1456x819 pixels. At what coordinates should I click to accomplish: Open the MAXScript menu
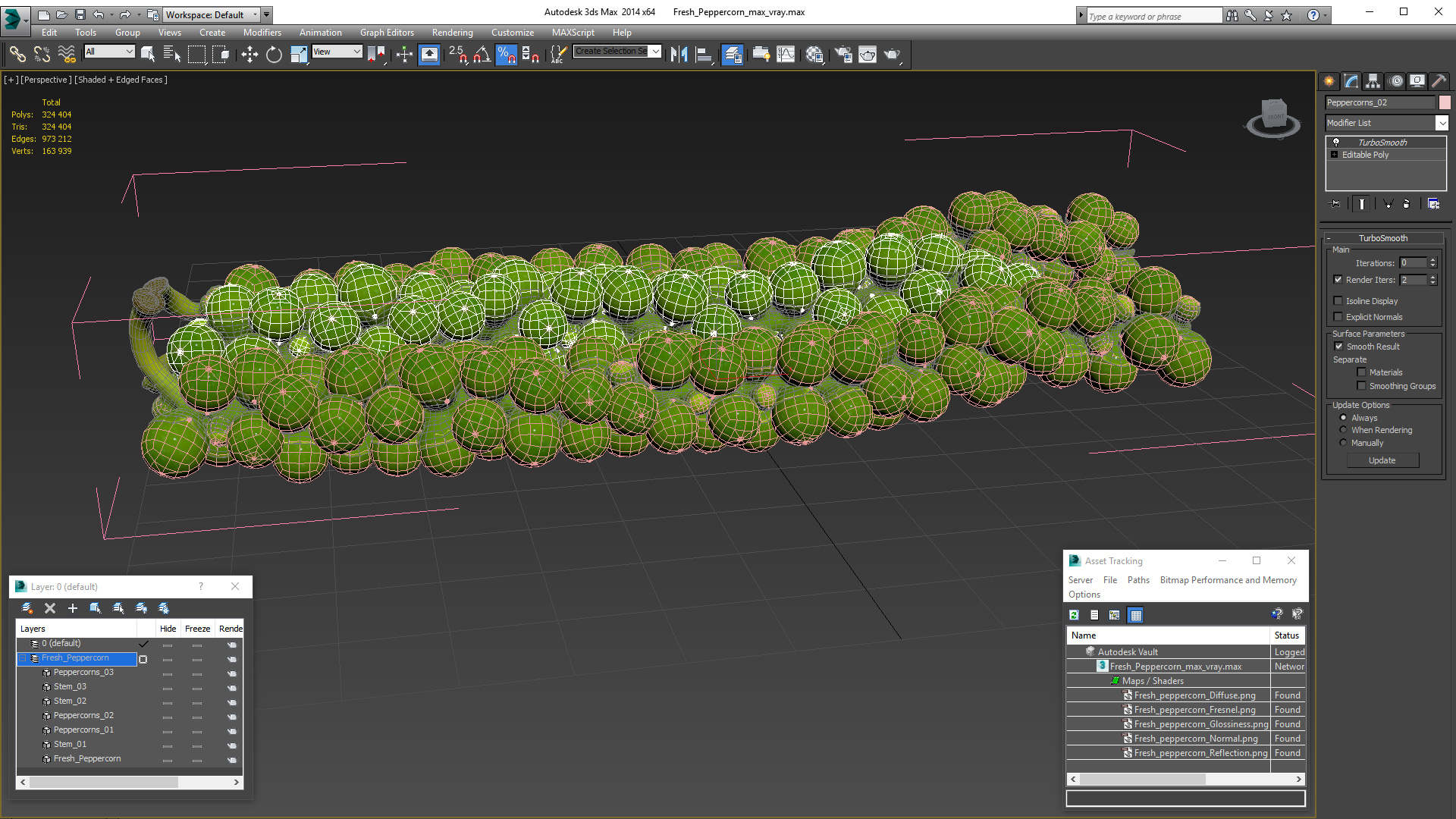(x=573, y=33)
